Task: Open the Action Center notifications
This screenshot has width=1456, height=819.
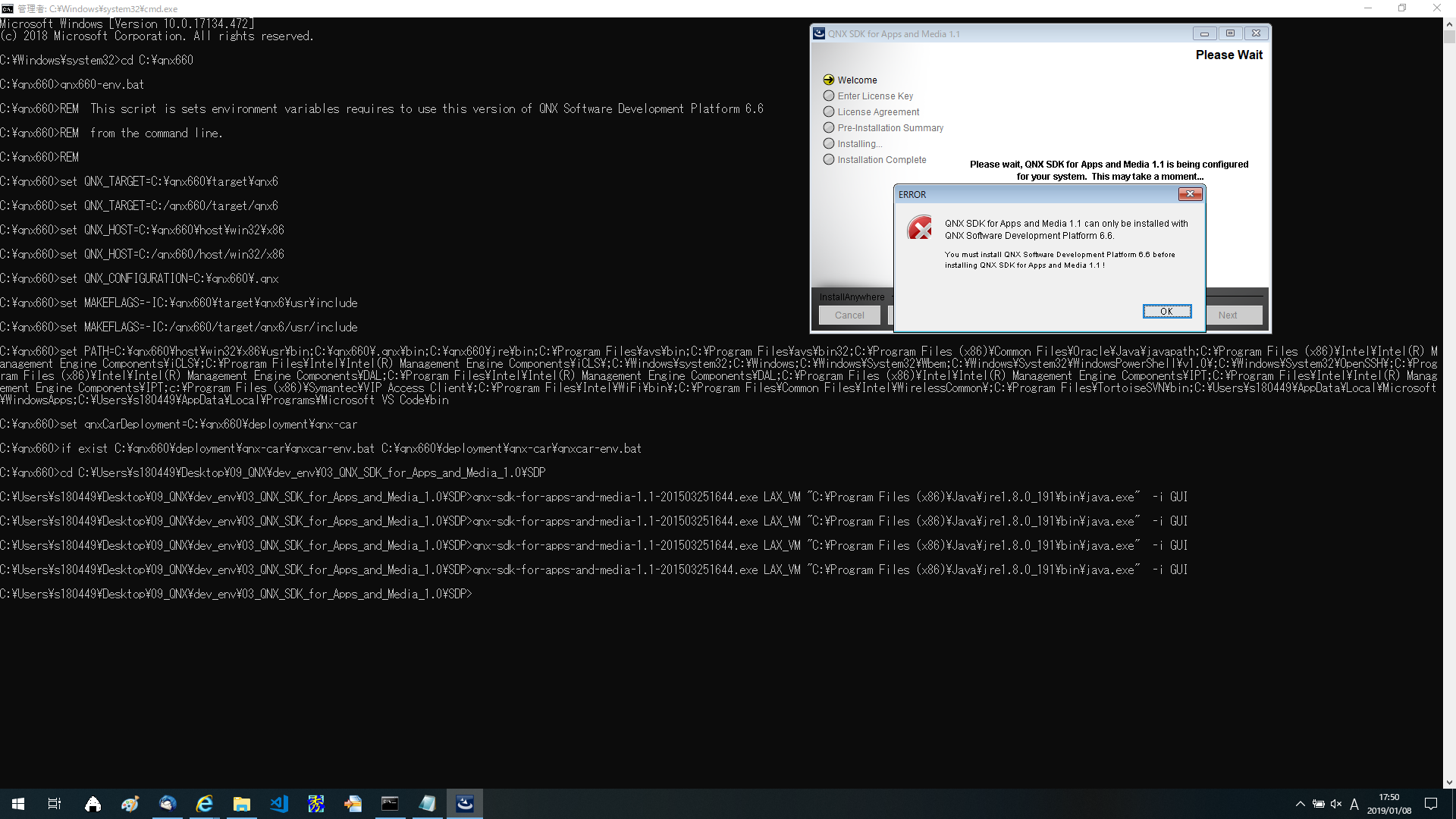Action: pyautogui.click(x=1431, y=804)
